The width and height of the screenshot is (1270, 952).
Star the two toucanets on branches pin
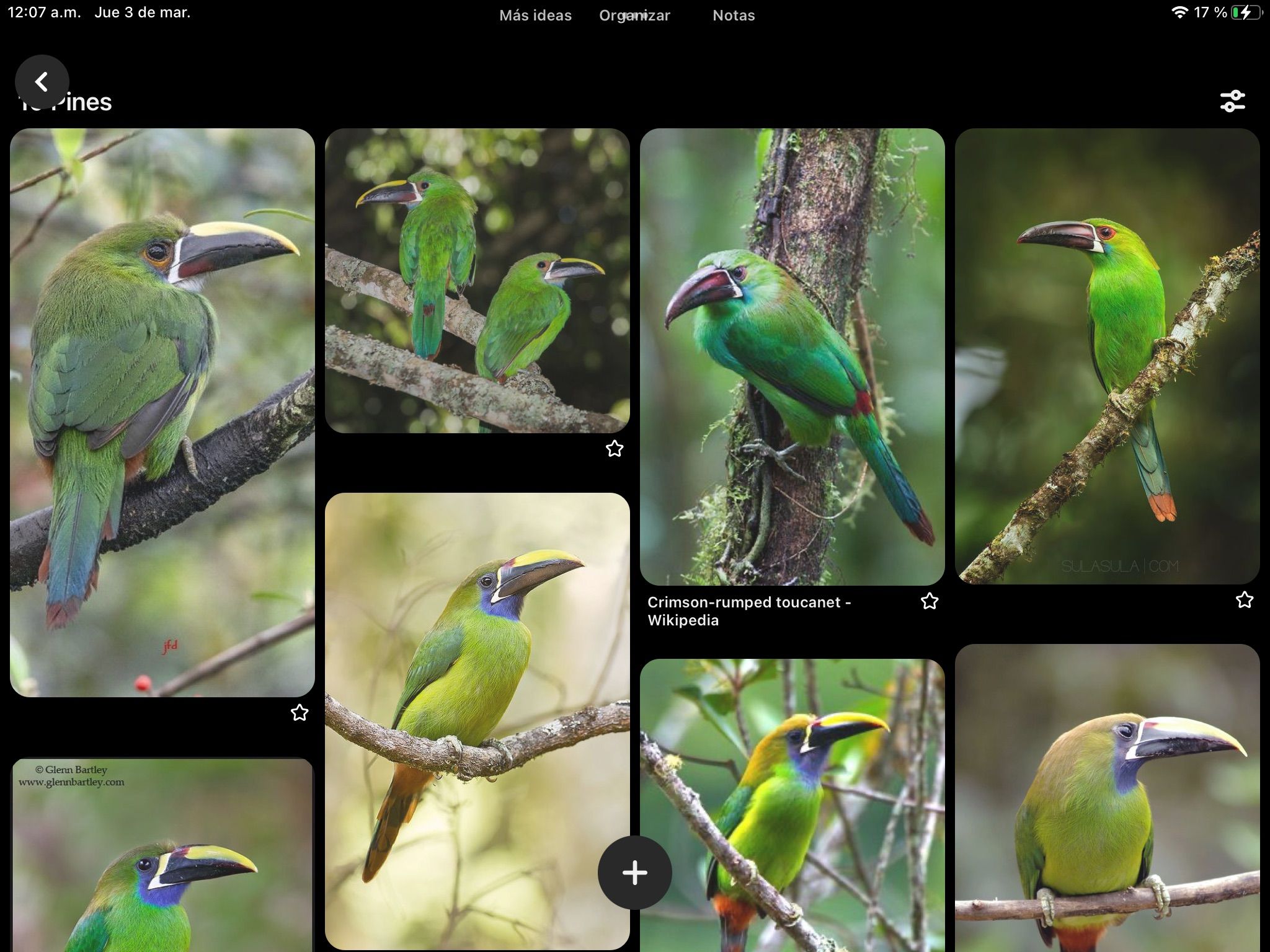click(615, 449)
